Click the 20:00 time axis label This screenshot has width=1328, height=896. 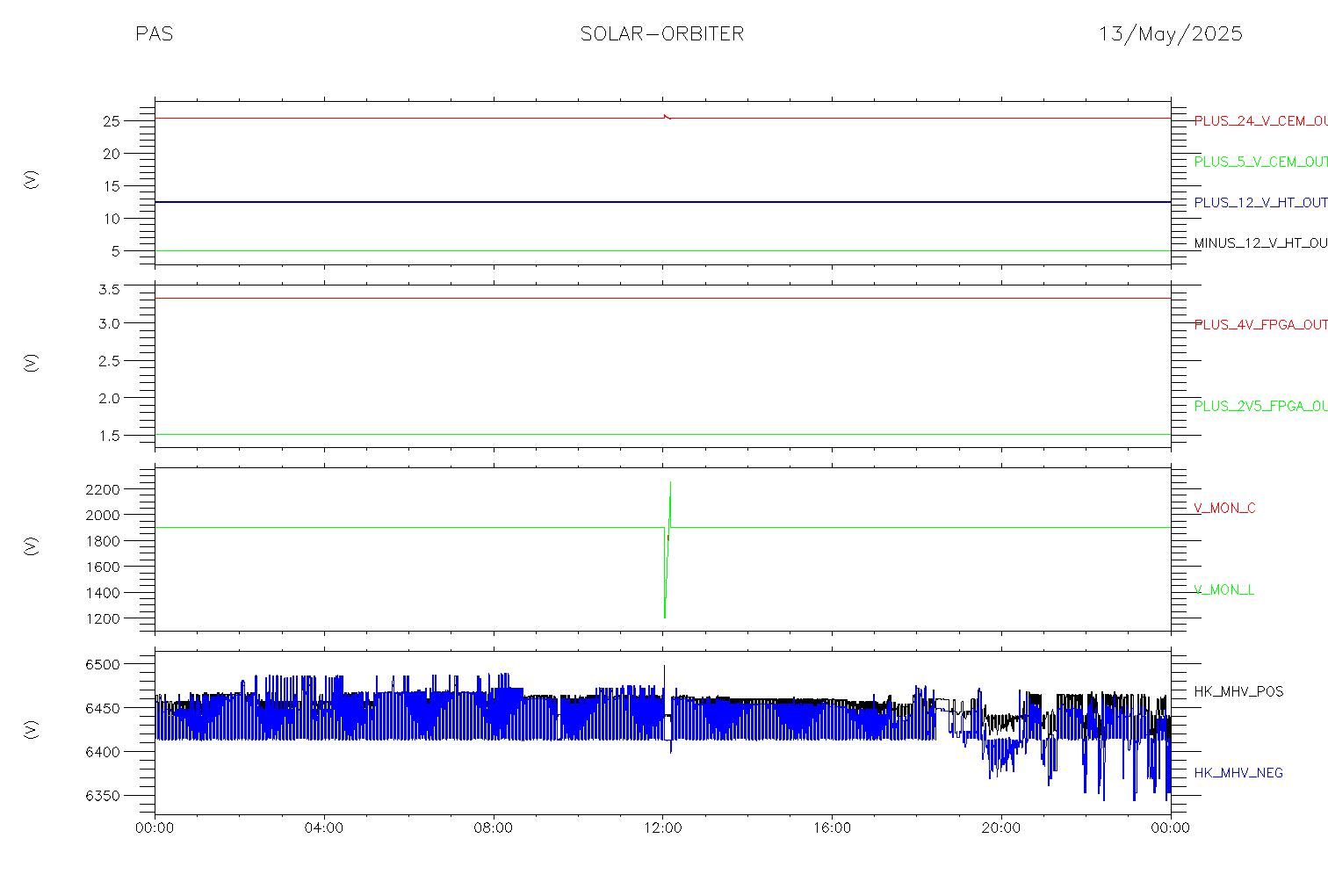point(1001,828)
